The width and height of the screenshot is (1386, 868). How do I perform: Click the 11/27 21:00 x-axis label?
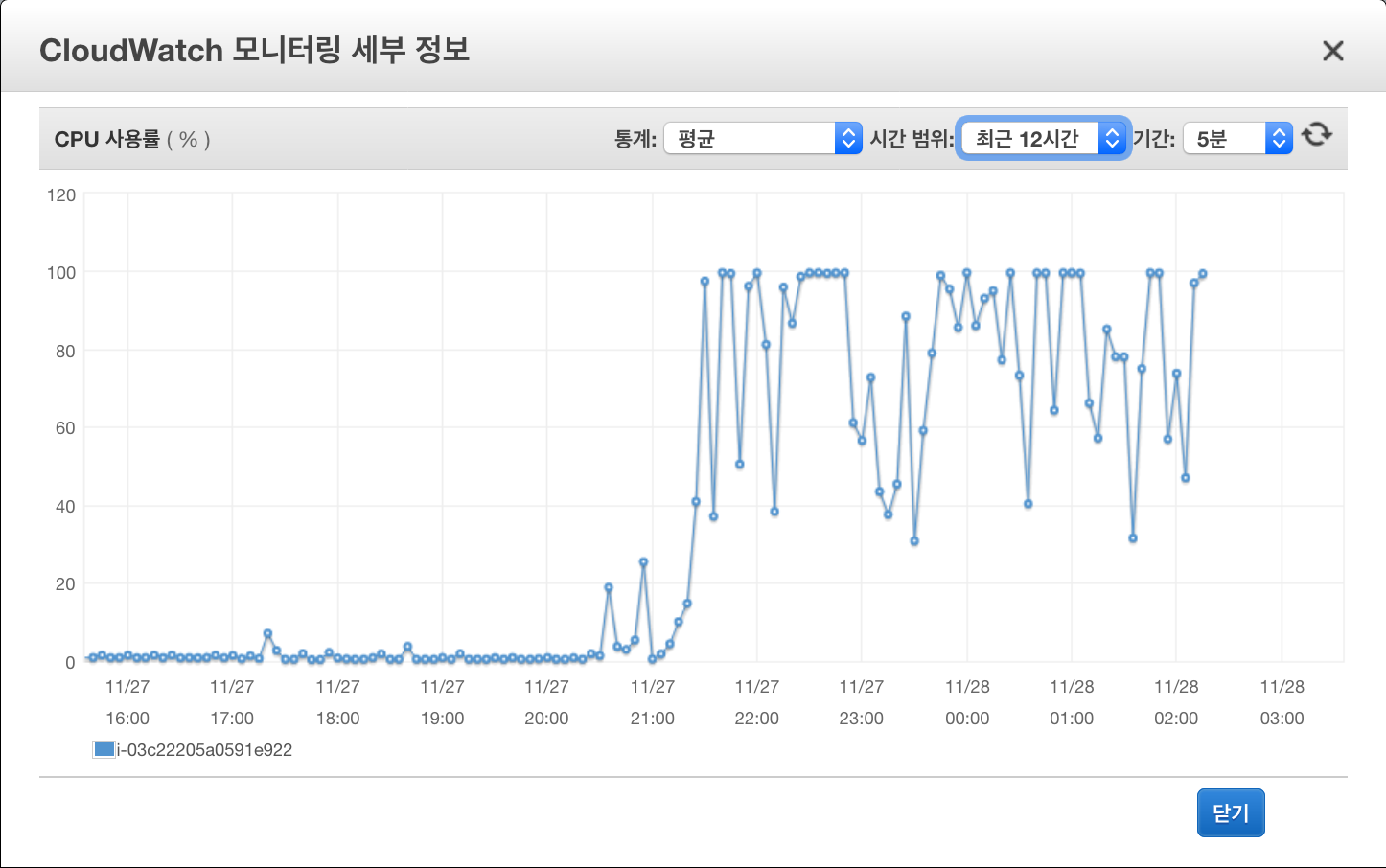point(652,702)
